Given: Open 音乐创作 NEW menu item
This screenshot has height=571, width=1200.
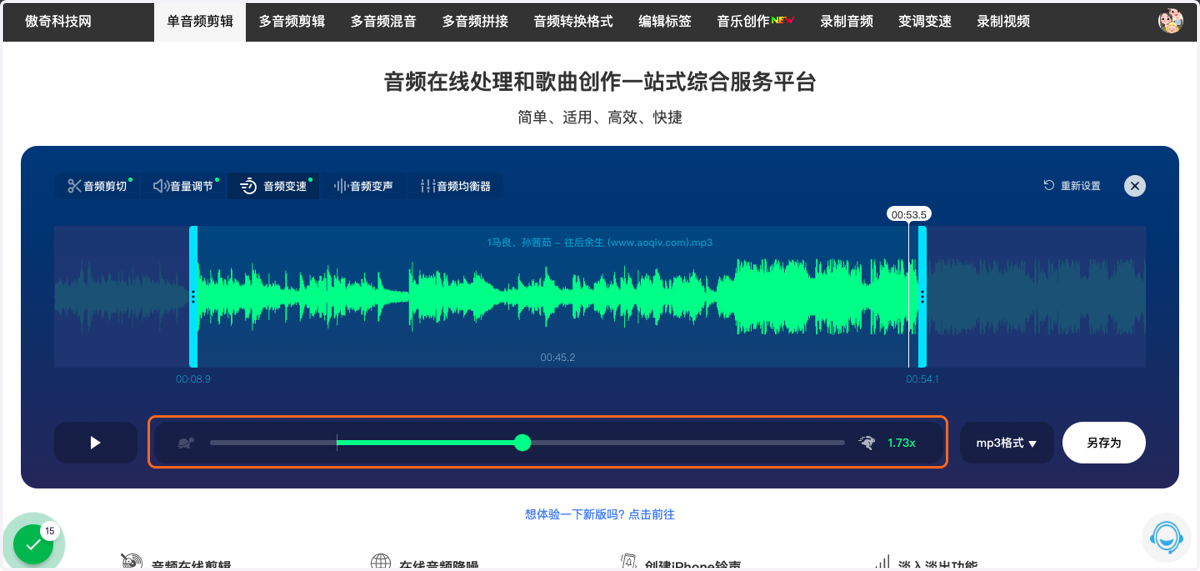Looking at the screenshot, I should coord(755,21).
